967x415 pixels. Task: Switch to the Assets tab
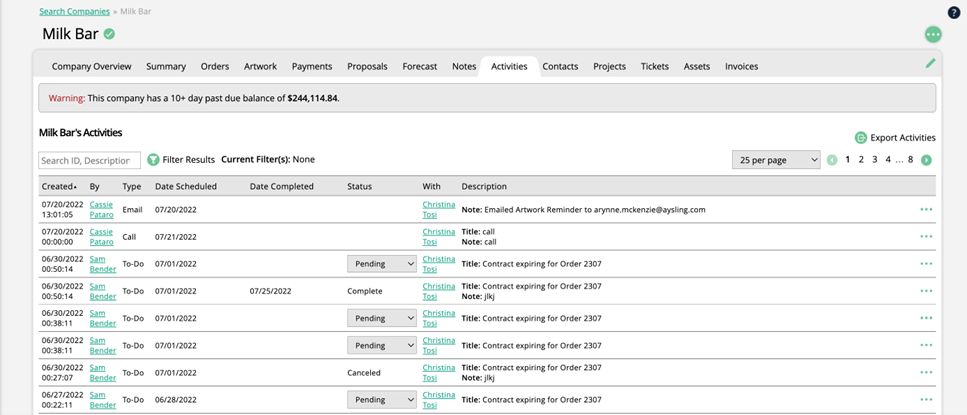click(697, 67)
